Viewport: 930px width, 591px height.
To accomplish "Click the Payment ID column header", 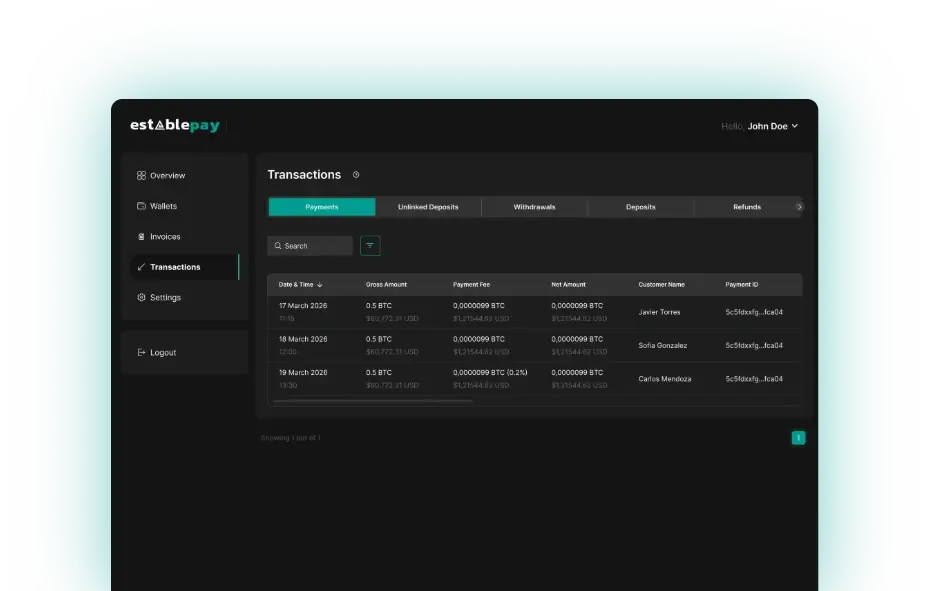I will [x=741, y=285].
